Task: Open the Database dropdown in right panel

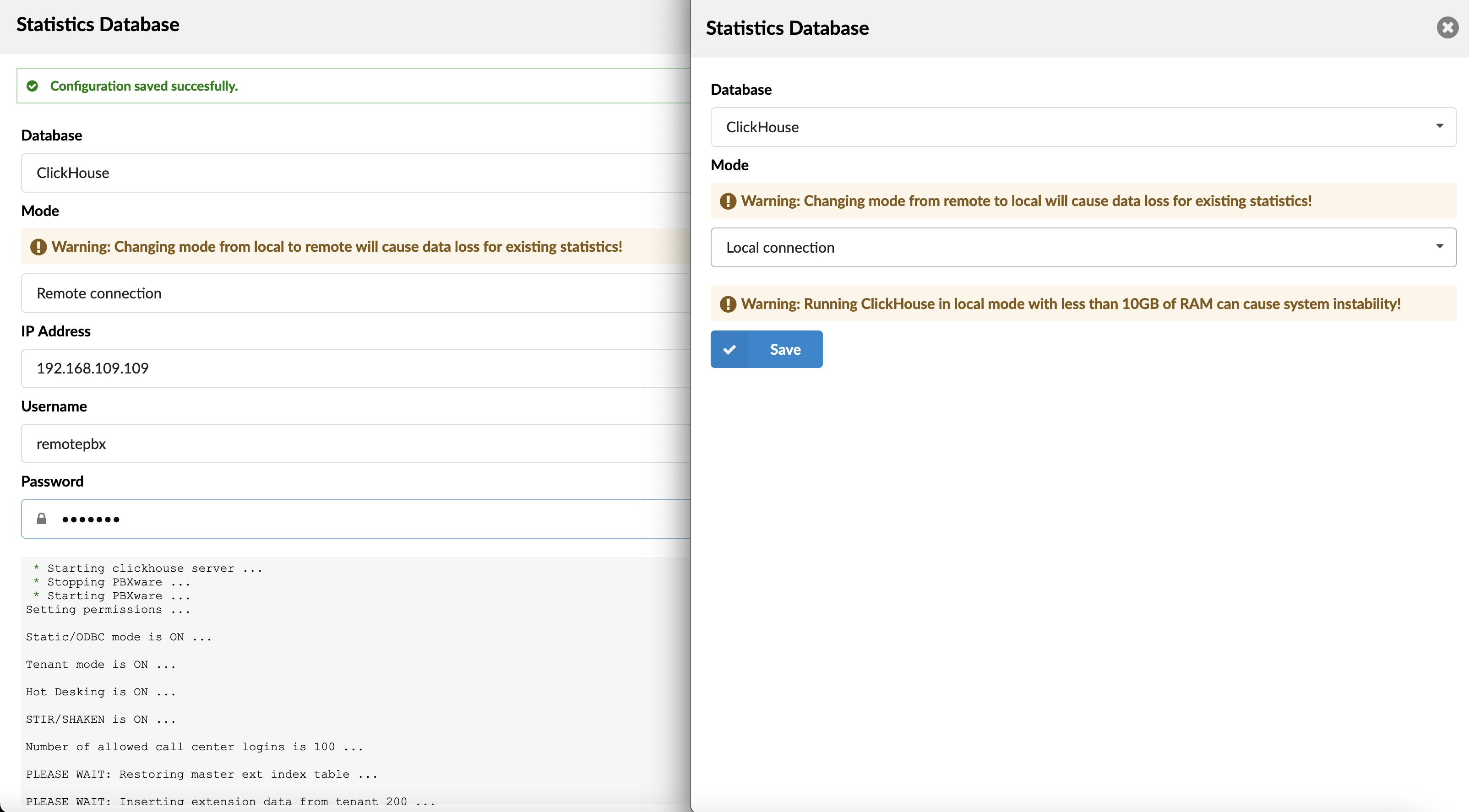Action: point(1083,127)
